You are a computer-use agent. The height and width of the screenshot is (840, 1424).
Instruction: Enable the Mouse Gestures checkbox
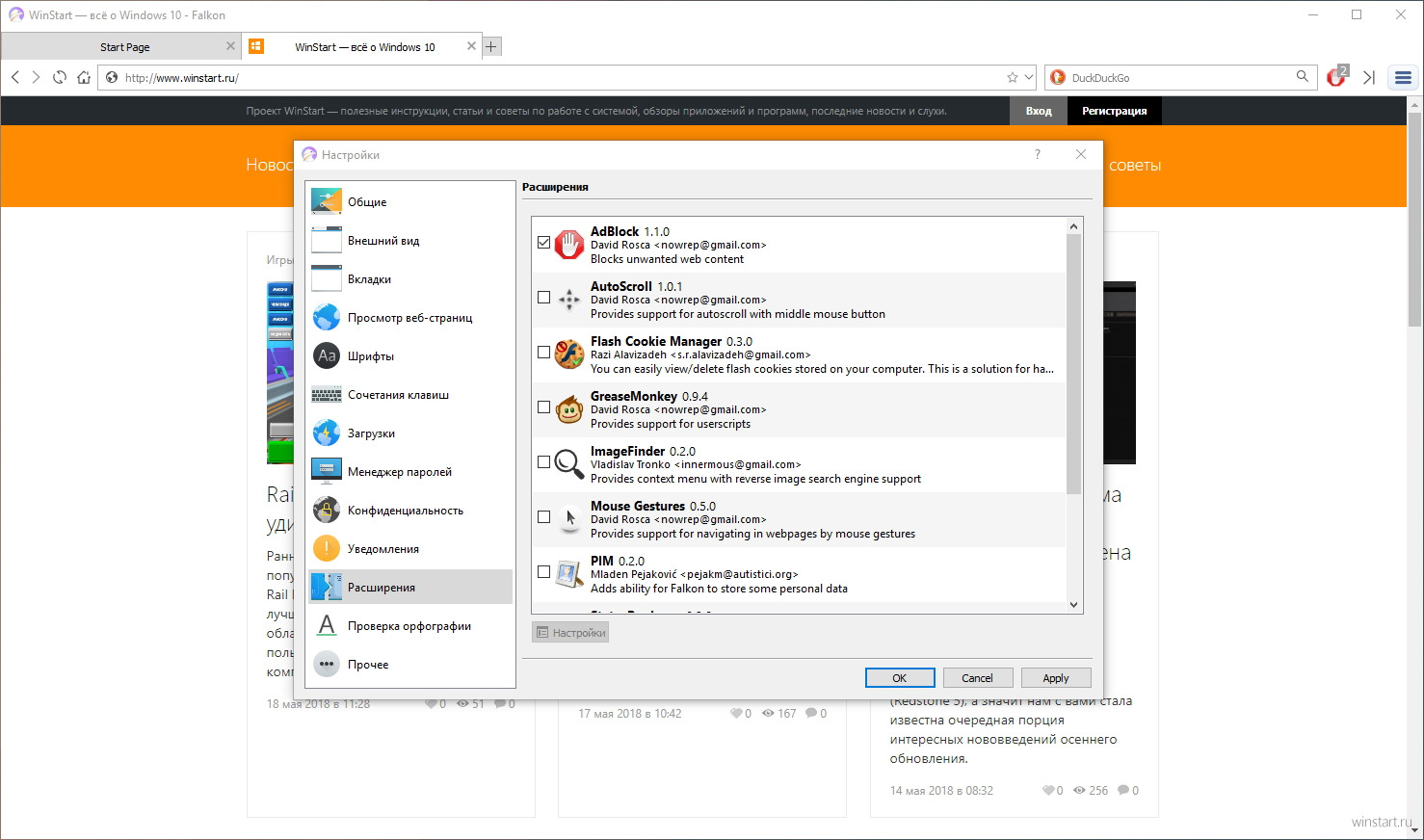543,517
